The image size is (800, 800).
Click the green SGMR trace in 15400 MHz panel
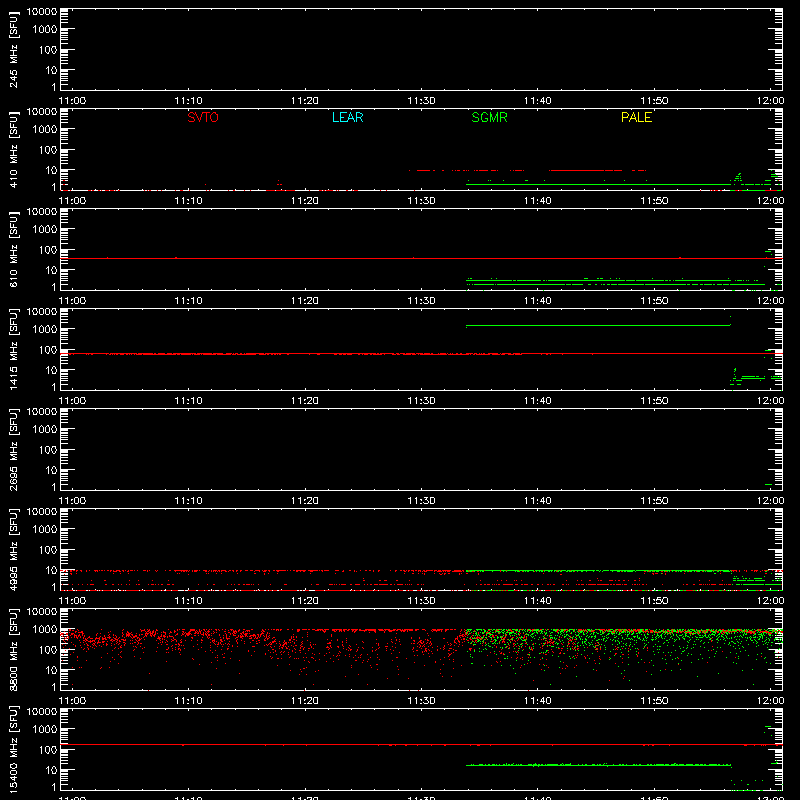point(598,765)
